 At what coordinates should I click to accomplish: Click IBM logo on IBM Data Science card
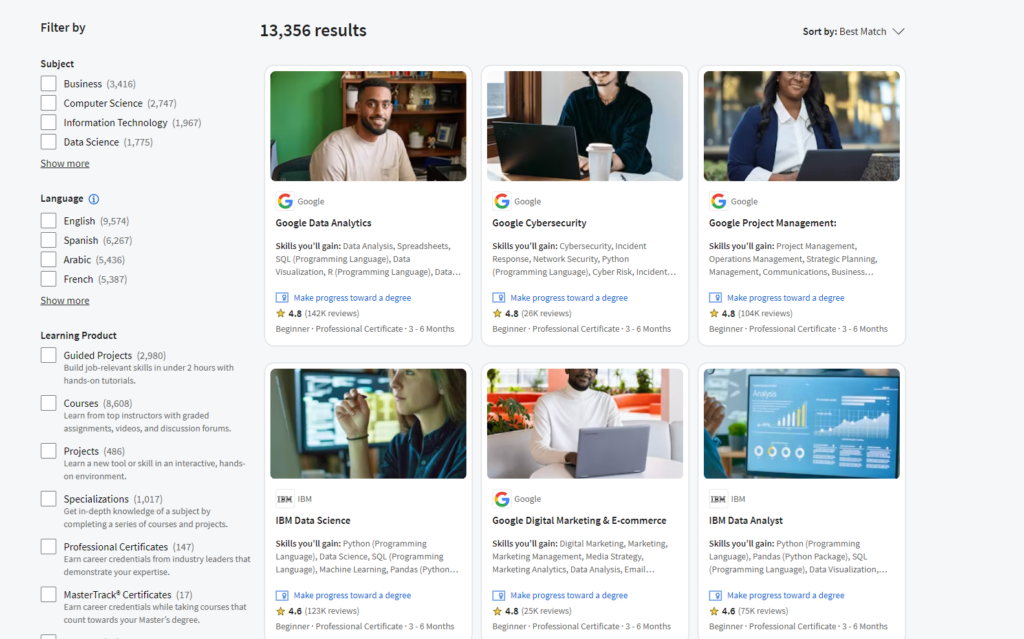pyautogui.click(x=285, y=499)
